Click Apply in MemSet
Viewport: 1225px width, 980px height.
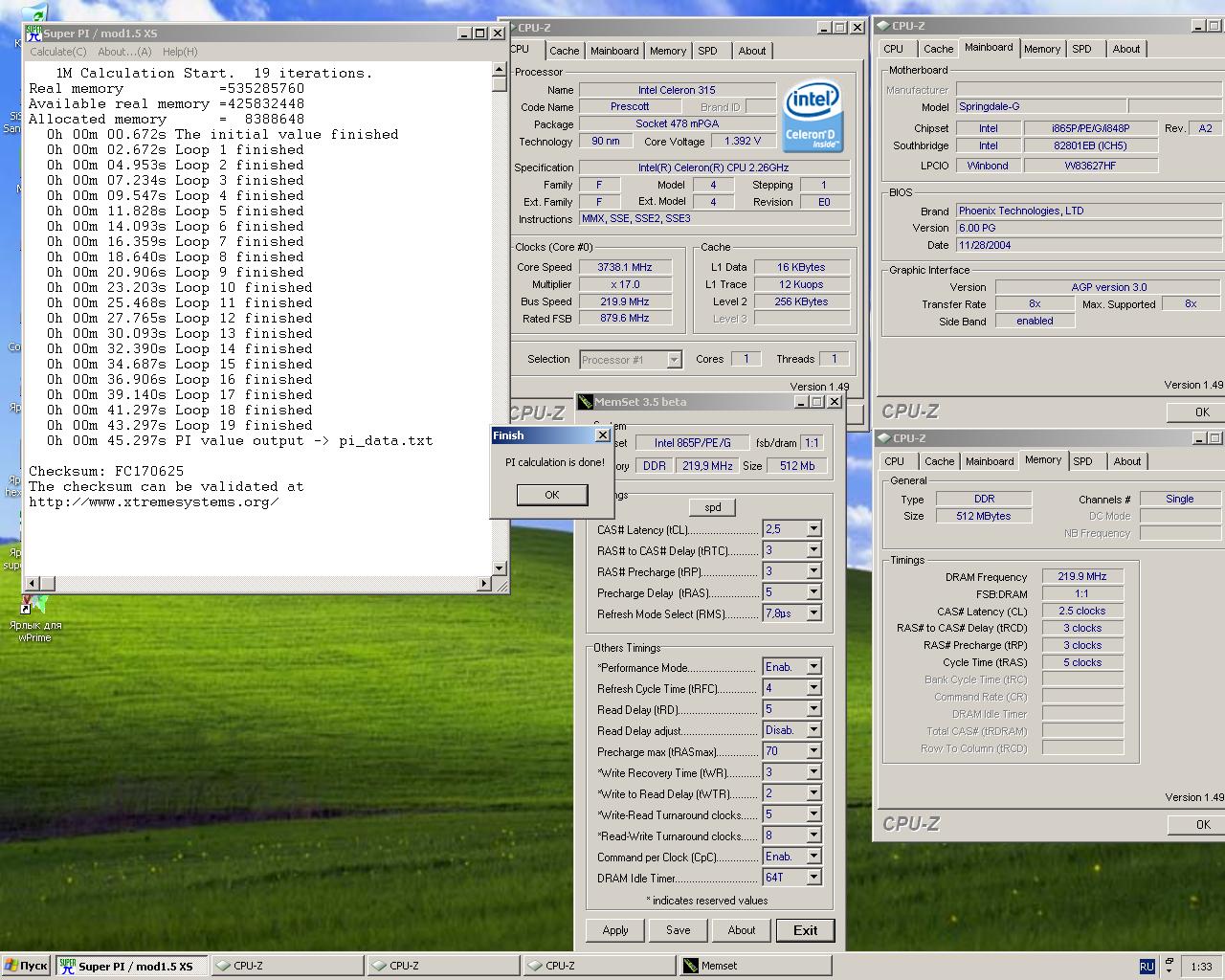[615, 930]
